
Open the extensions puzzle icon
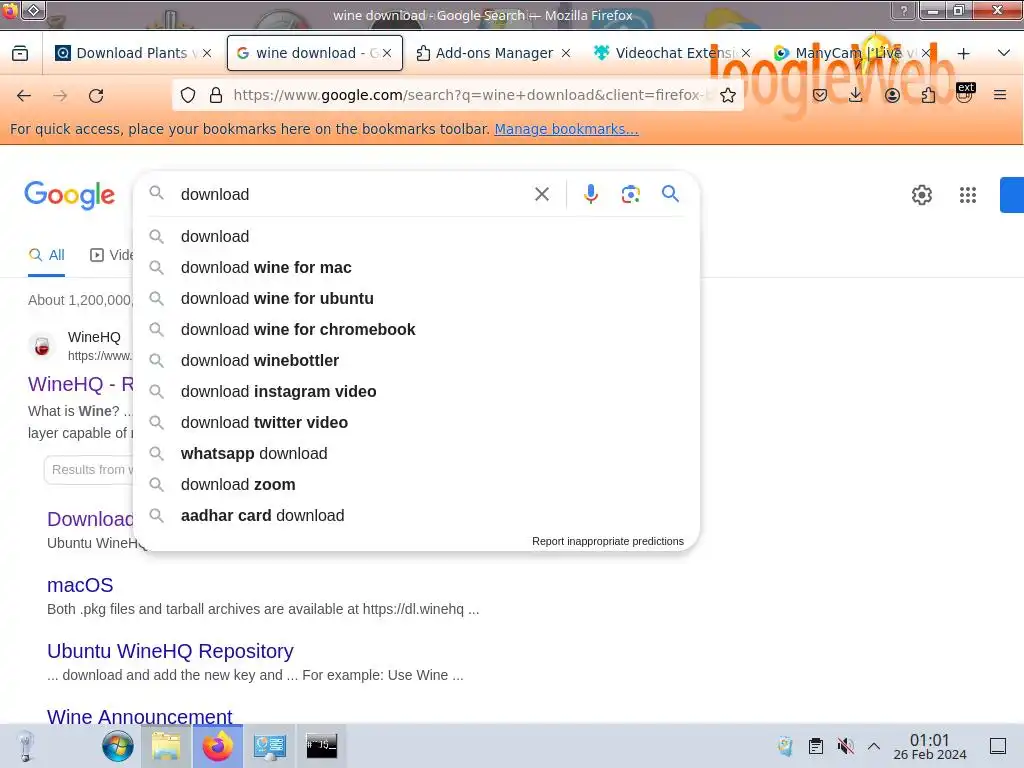tap(928, 95)
